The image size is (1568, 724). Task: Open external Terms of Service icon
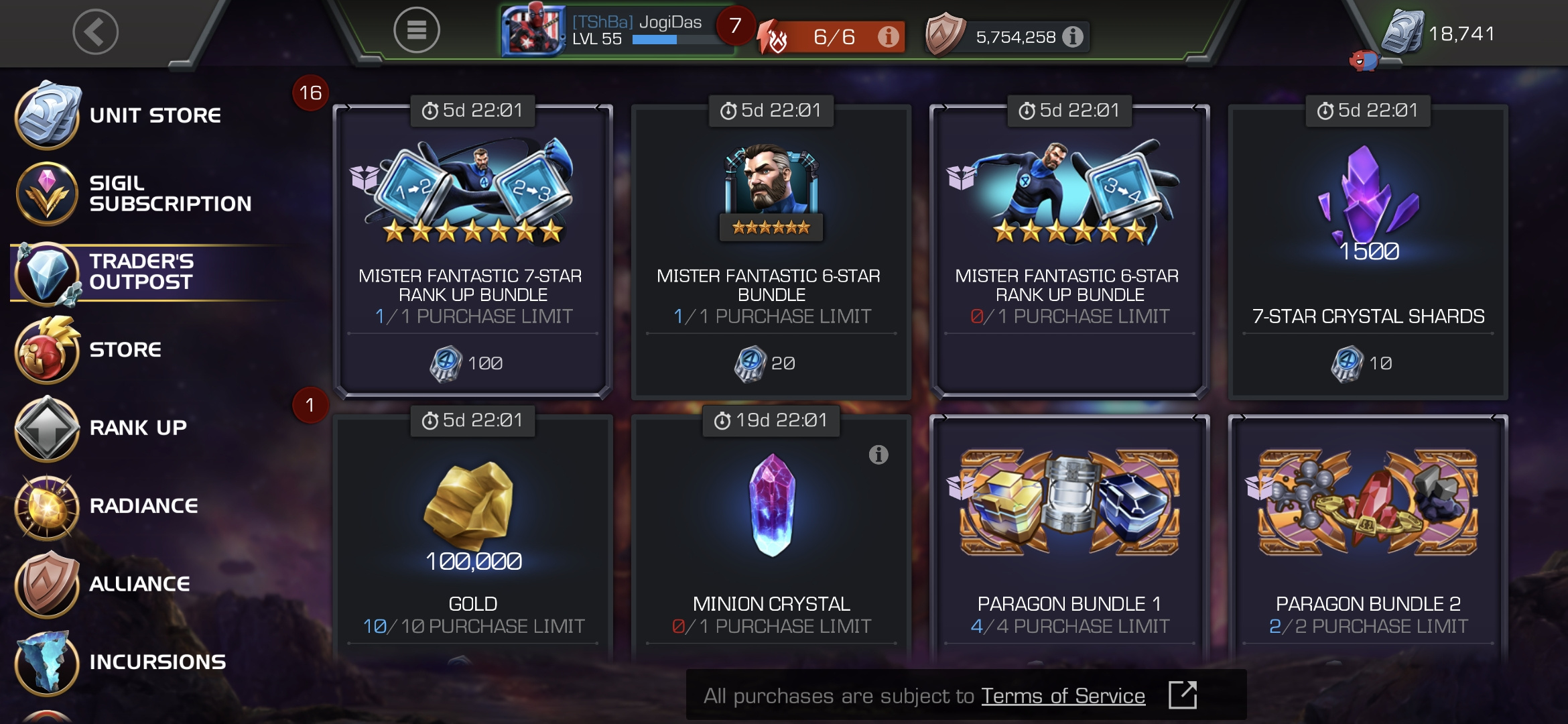point(1182,695)
